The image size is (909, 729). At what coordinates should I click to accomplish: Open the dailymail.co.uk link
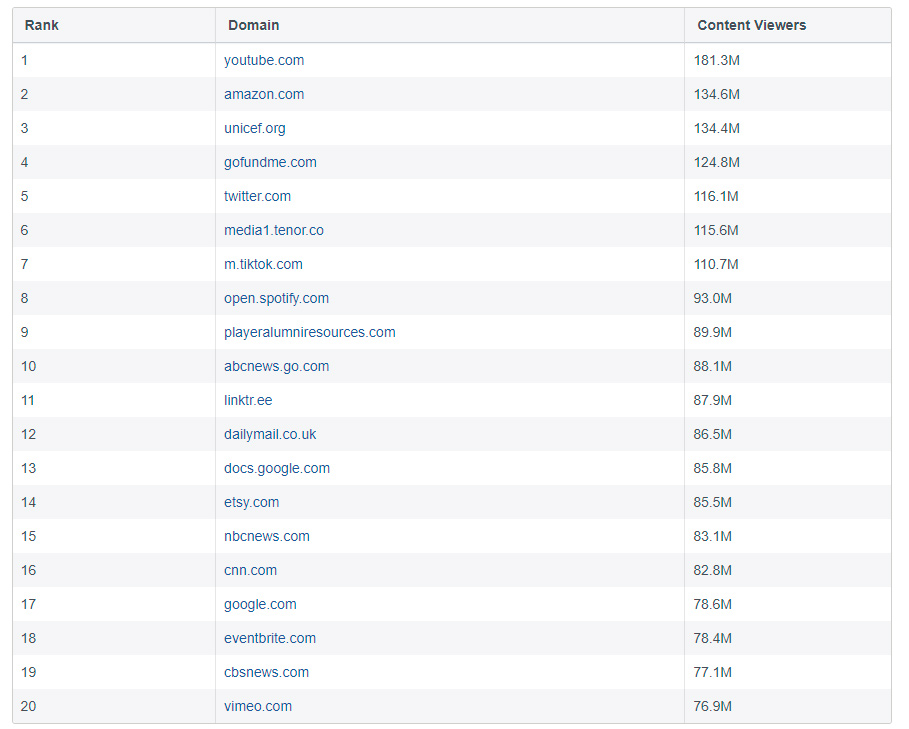(x=270, y=434)
